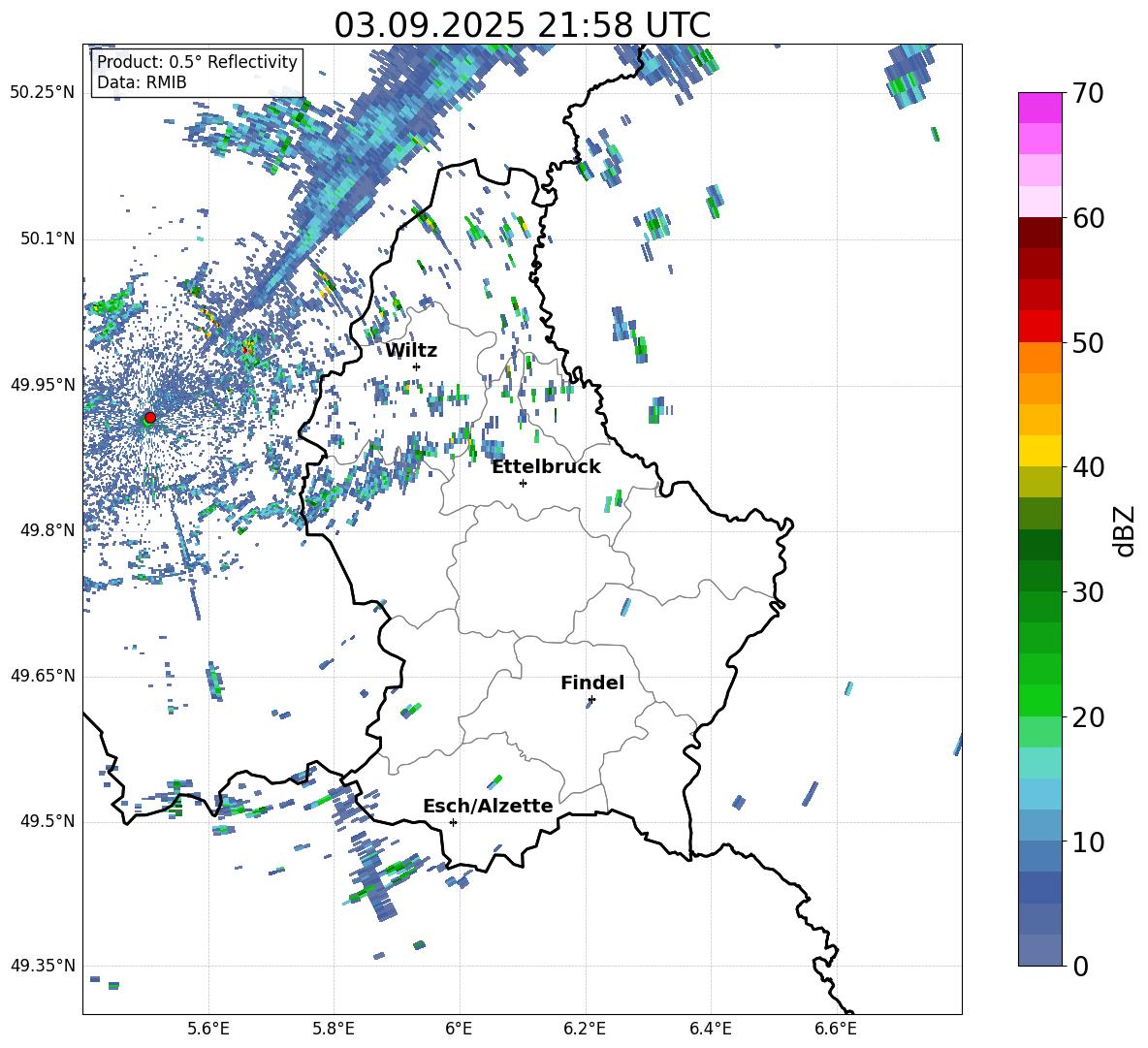Click the 50 tick on the colorbar

coord(1088,343)
